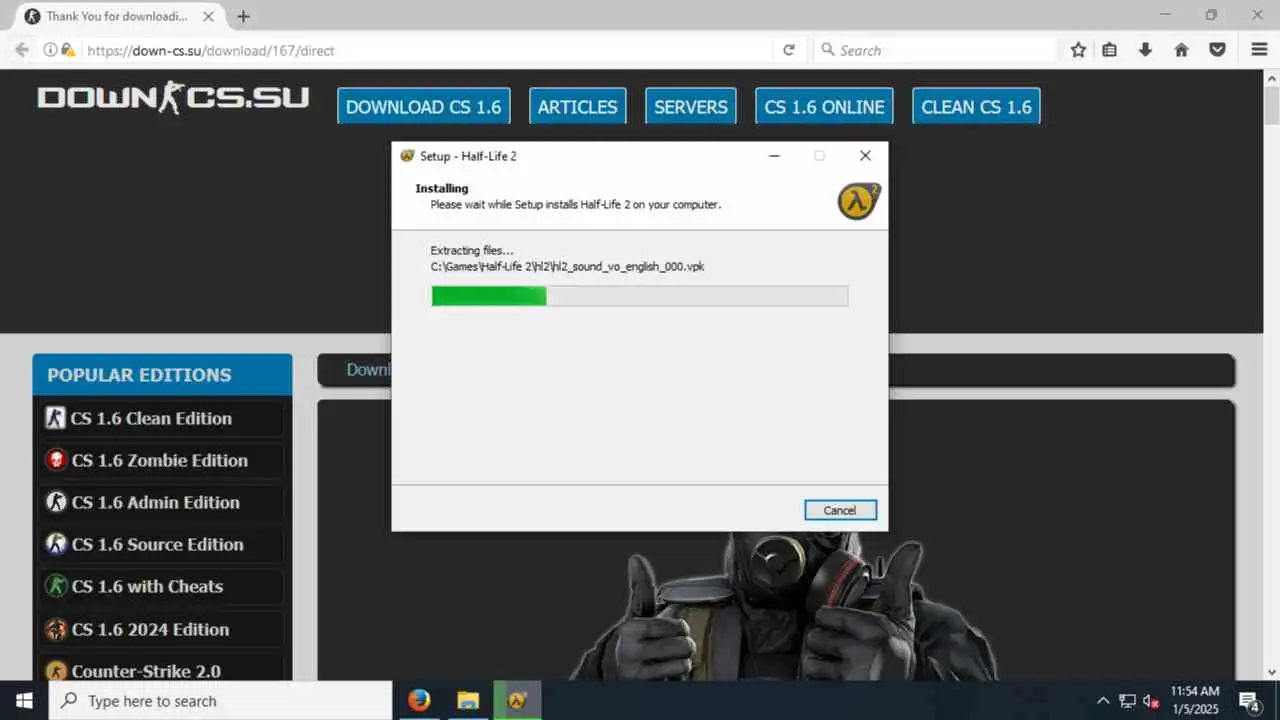Click the Half-Life 2 lambda logo in installer
The height and width of the screenshot is (720, 1280).
(x=859, y=201)
